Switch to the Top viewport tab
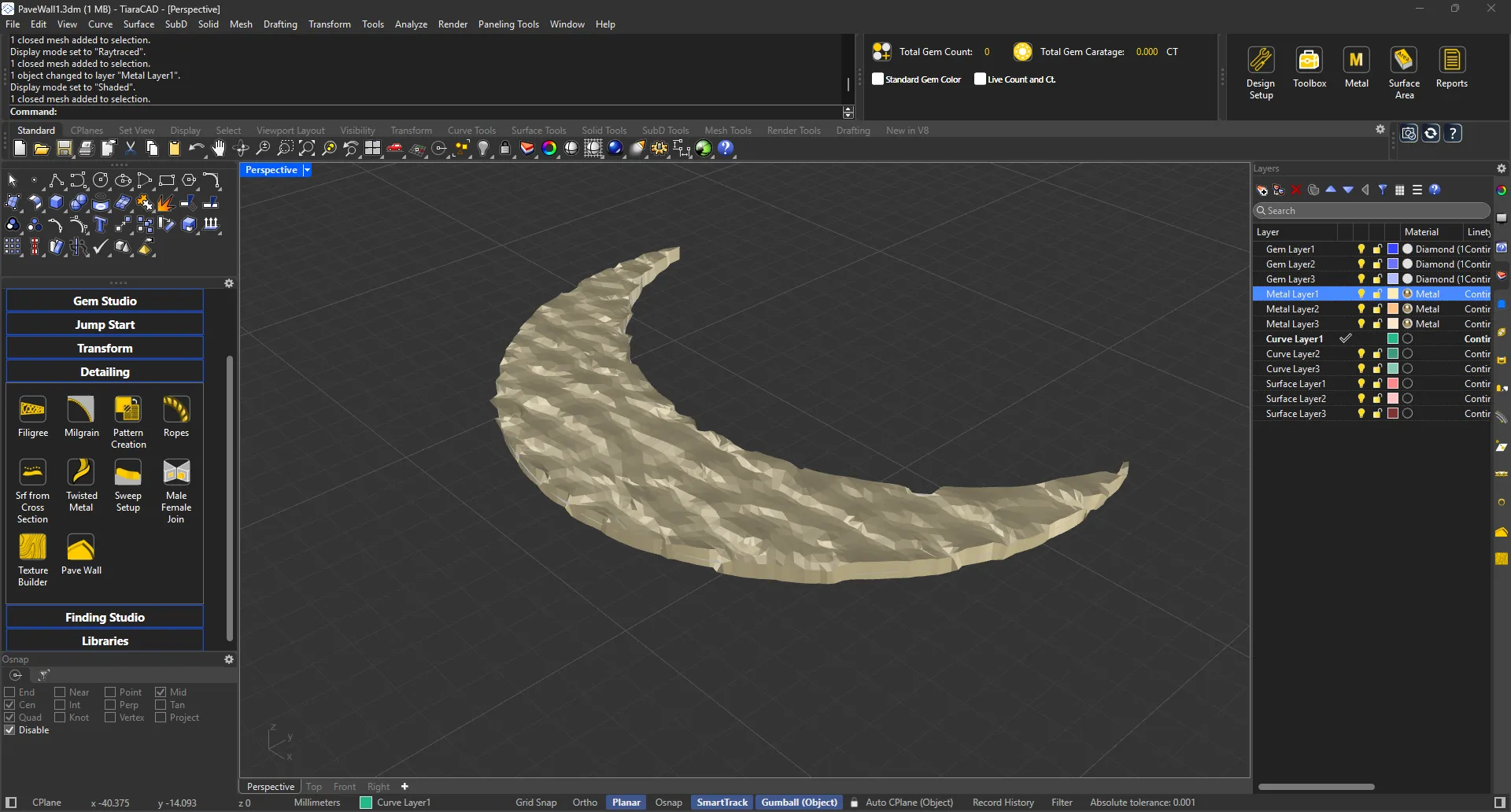The image size is (1511, 812). tap(314, 786)
